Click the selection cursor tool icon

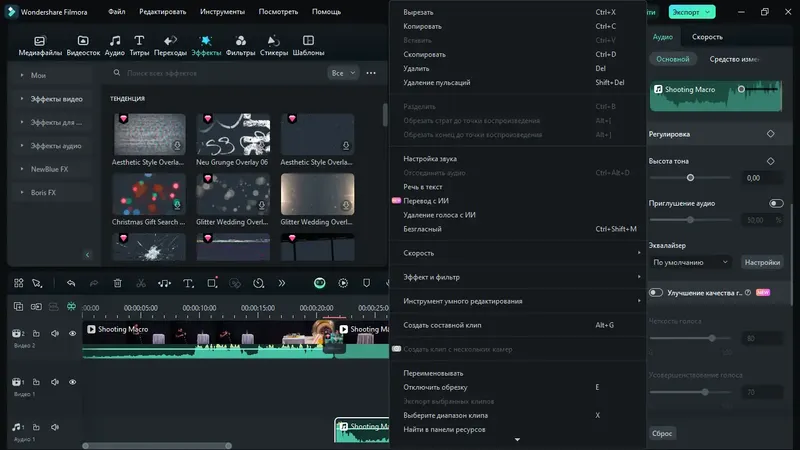(x=37, y=283)
